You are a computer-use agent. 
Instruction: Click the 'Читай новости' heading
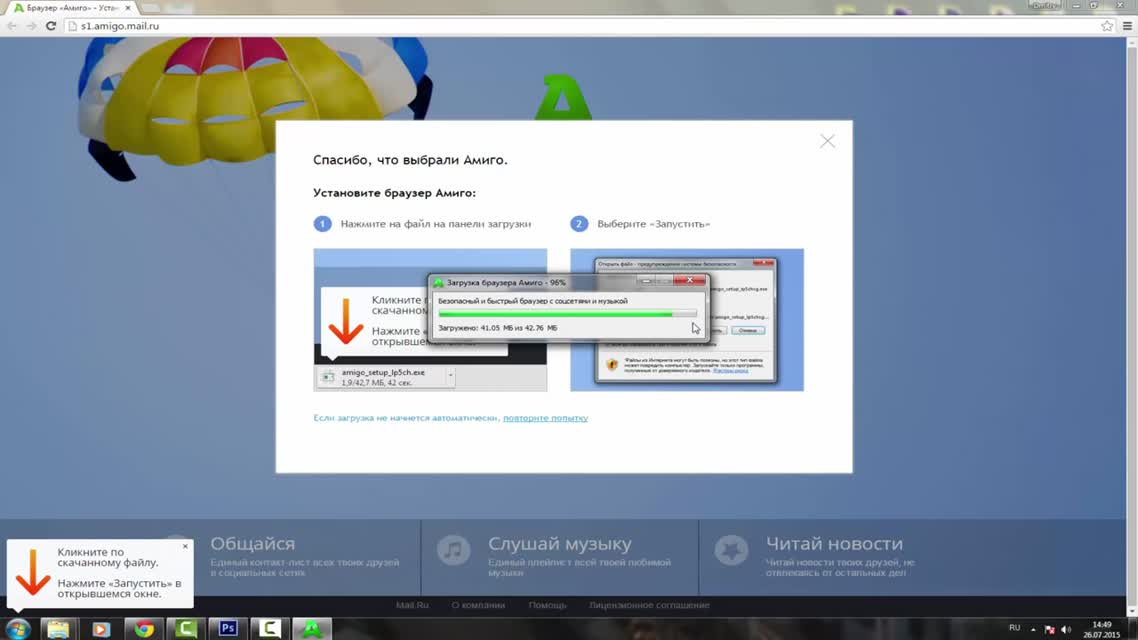pyautogui.click(x=835, y=543)
